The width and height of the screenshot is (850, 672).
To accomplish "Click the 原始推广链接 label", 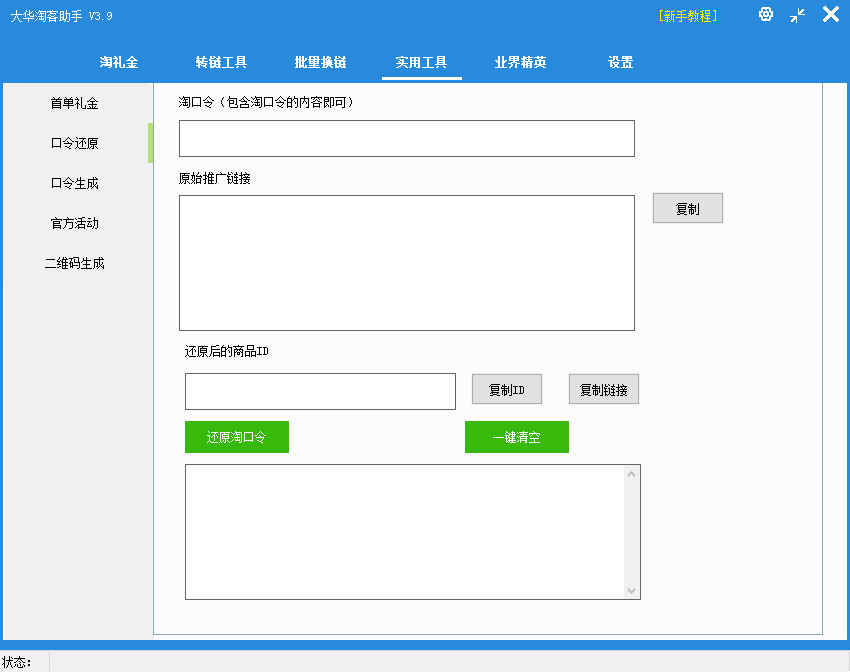I will pyautogui.click(x=215, y=178).
